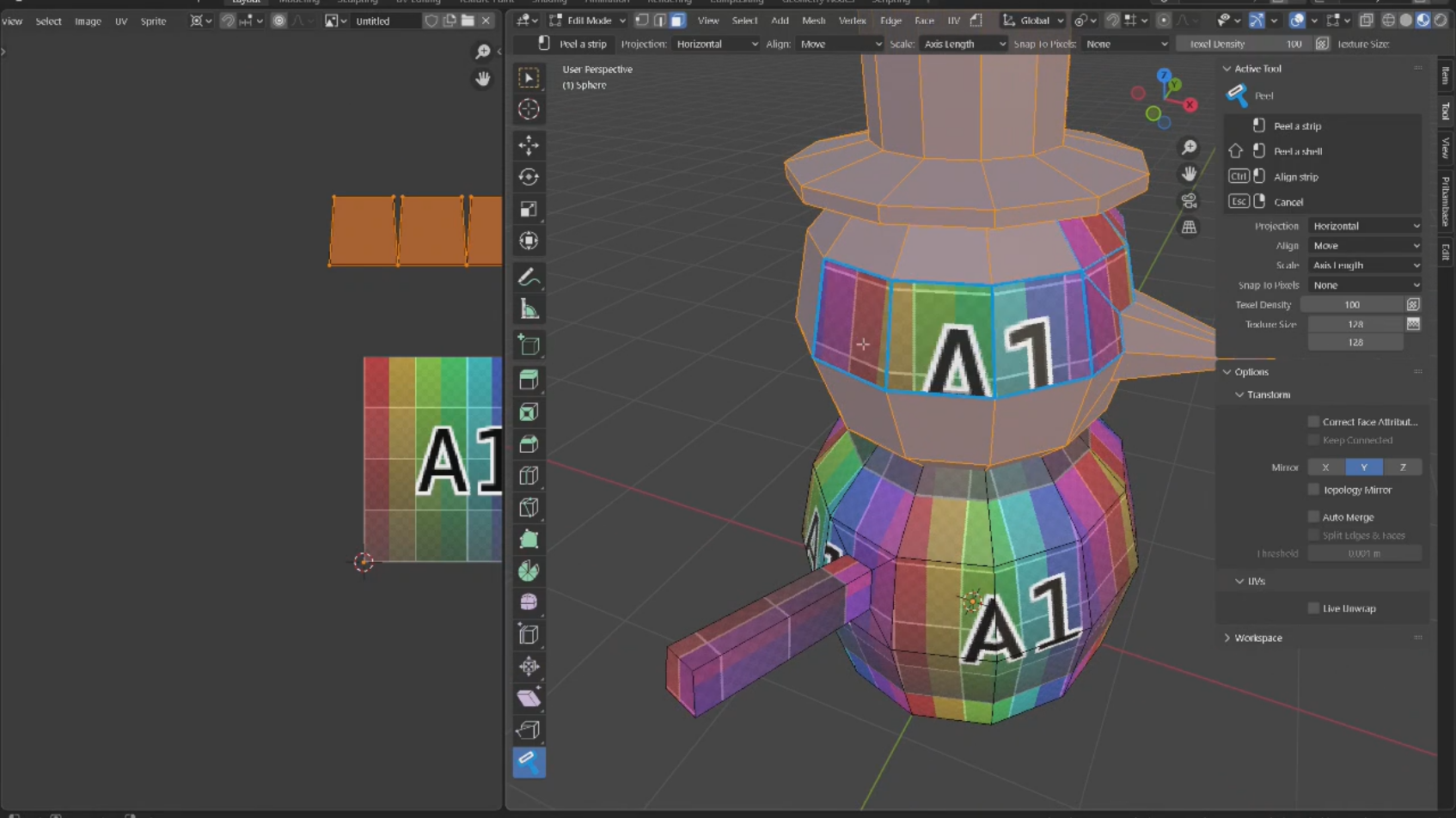Image resolution: width=1456 pixels, height=818 pixels.
Task: Click the 3D viewport zoom magnifier icon
Action: tap(1189, 148)
